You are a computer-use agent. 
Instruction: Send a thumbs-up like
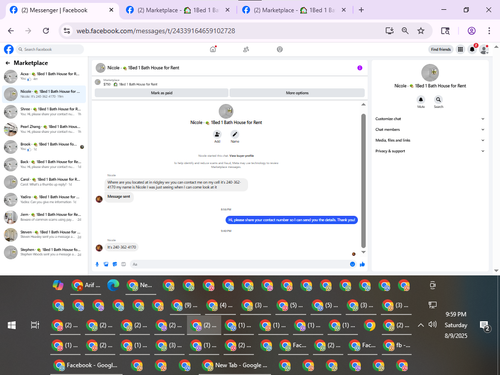click(362, 264)
